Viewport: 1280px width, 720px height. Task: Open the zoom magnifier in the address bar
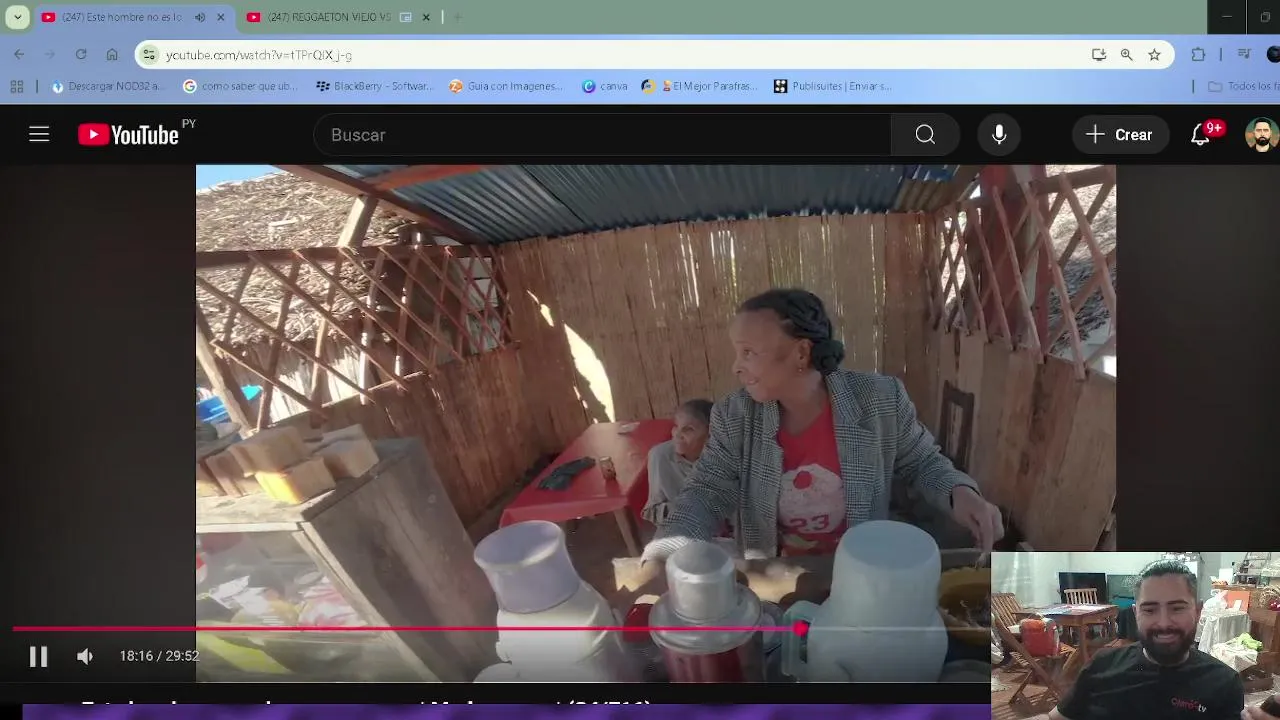click(x=1127, y=55)
